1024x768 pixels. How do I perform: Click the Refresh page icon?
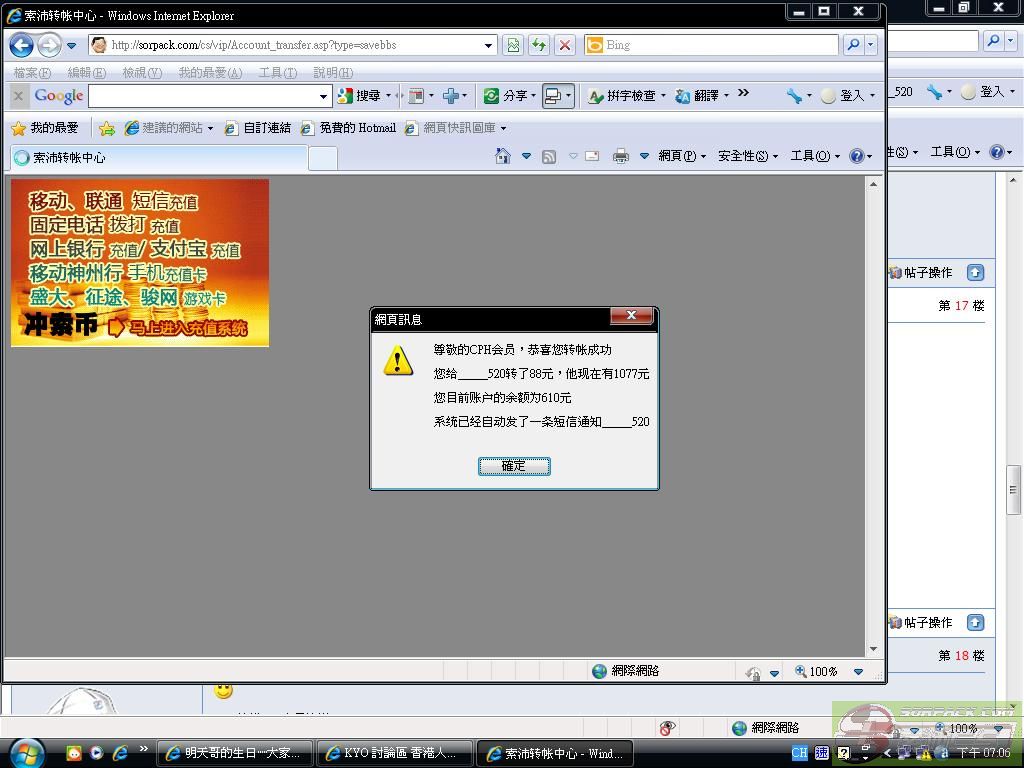539,45
